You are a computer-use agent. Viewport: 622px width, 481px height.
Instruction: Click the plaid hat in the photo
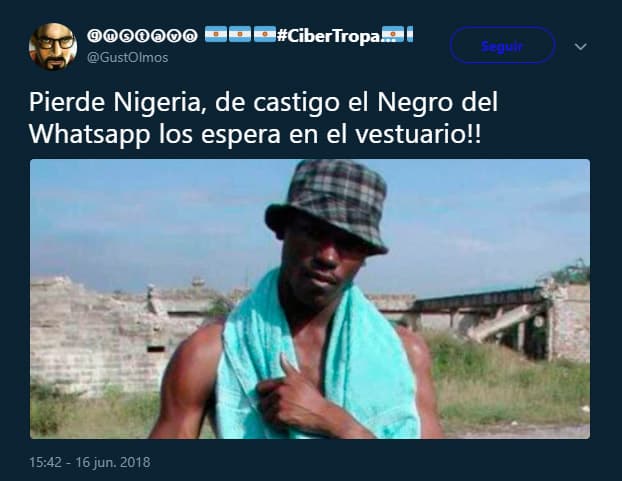click(326, 206)
